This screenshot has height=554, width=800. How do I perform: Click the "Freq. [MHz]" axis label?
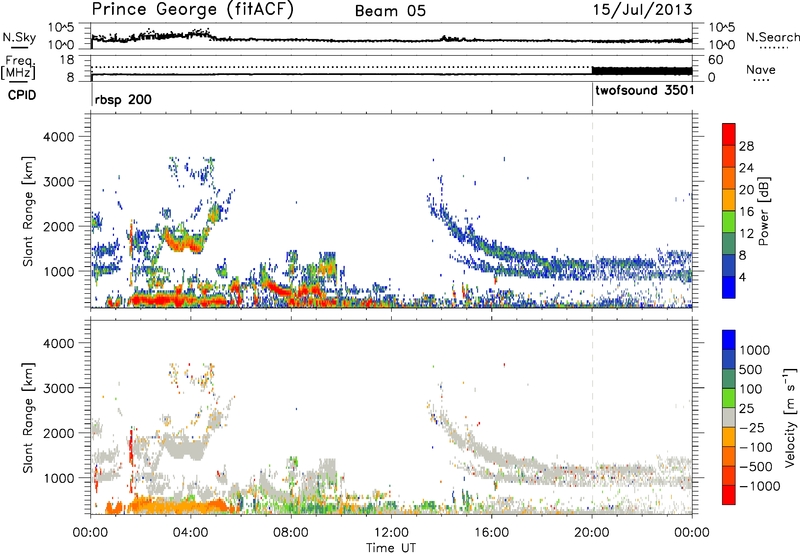[x=18, y=68]
